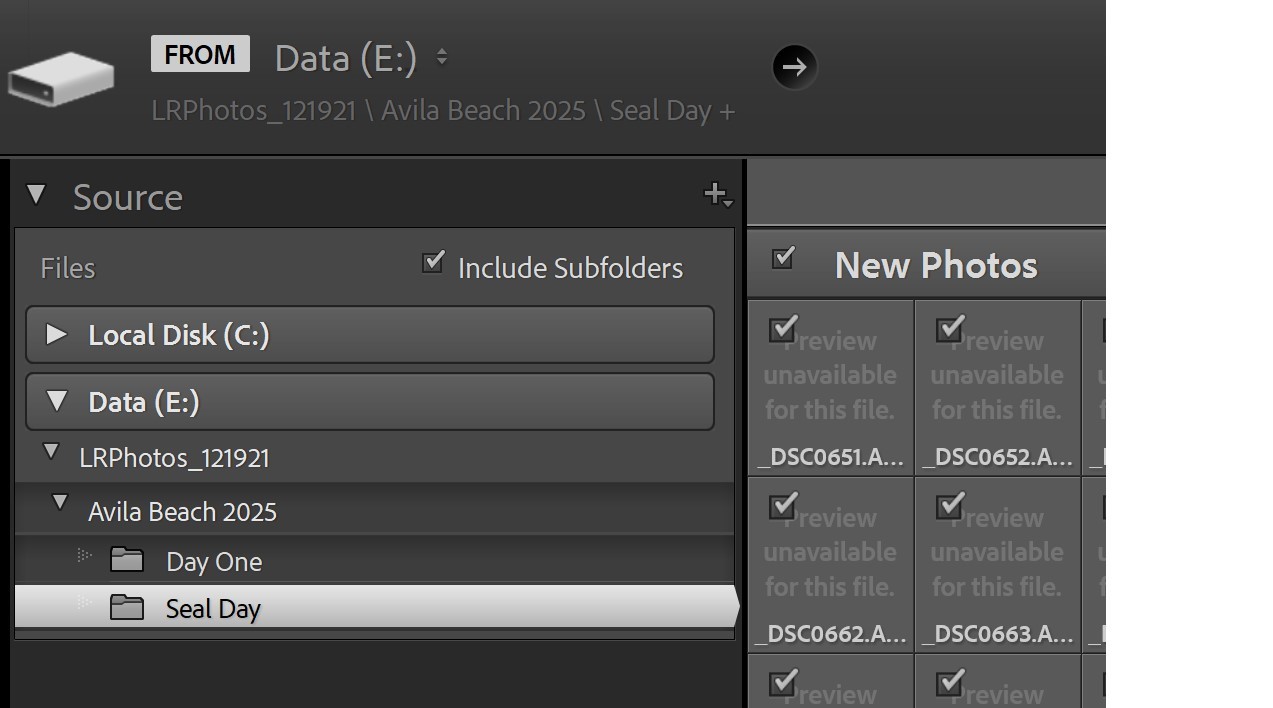Collapse the Avila Beach 2025 folder triangle

pyautogui.click(x=60, y=503)
